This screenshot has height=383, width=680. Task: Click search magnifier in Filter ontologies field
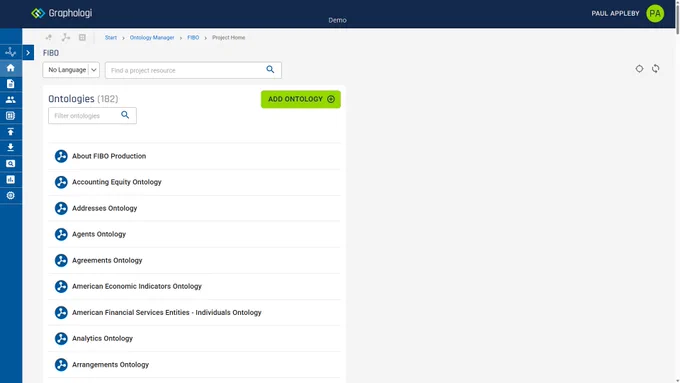click(x=125, y=115)
